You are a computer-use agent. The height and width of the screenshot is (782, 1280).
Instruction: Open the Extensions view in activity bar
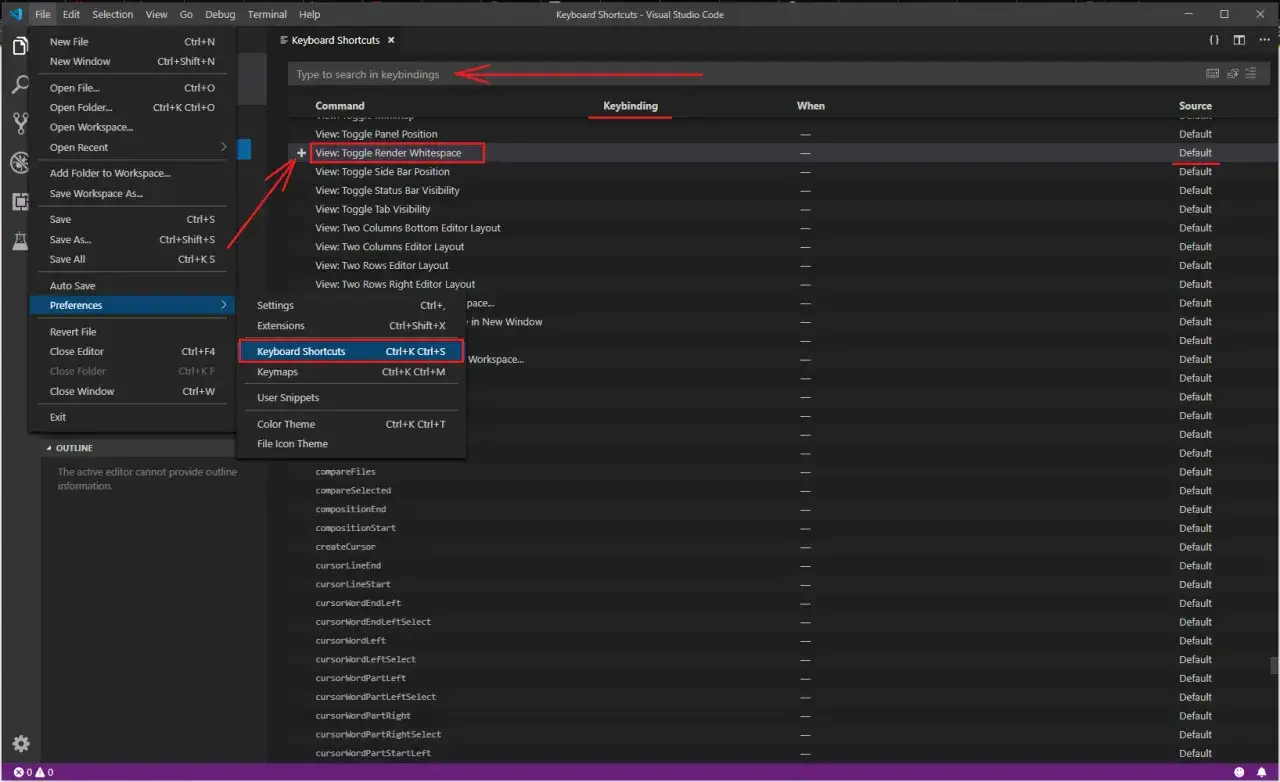(20, 202)
